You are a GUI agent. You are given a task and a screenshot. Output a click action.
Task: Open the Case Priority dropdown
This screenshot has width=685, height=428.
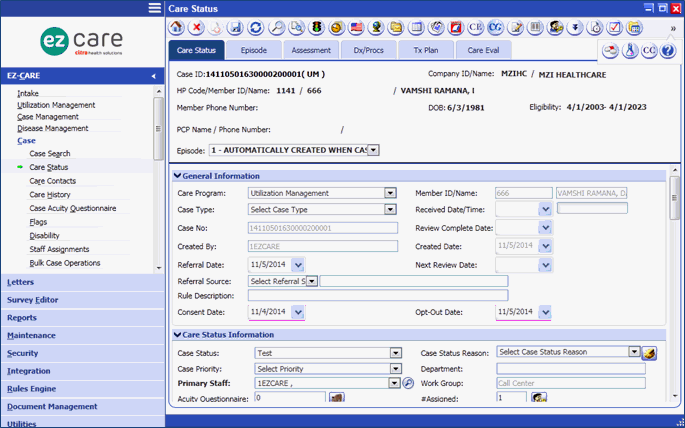396,368
